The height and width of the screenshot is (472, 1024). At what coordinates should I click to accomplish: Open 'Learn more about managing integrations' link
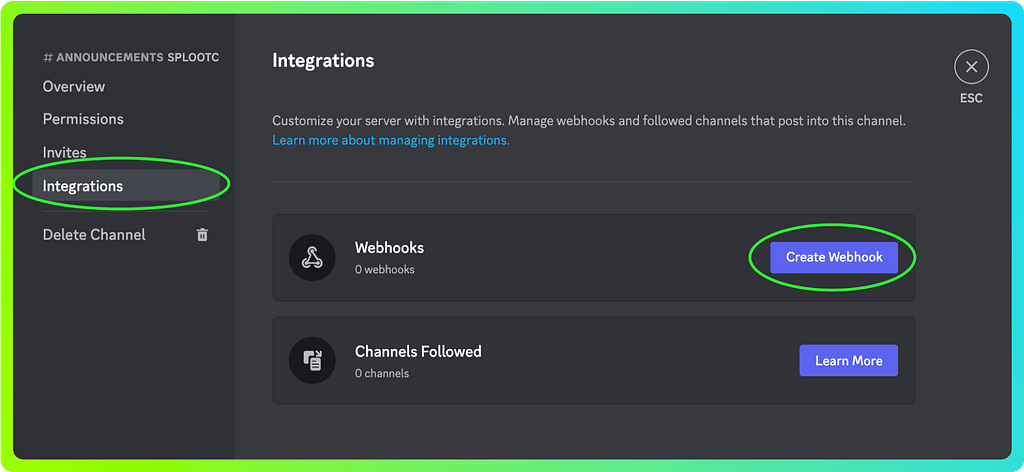(x=391, y=141)
